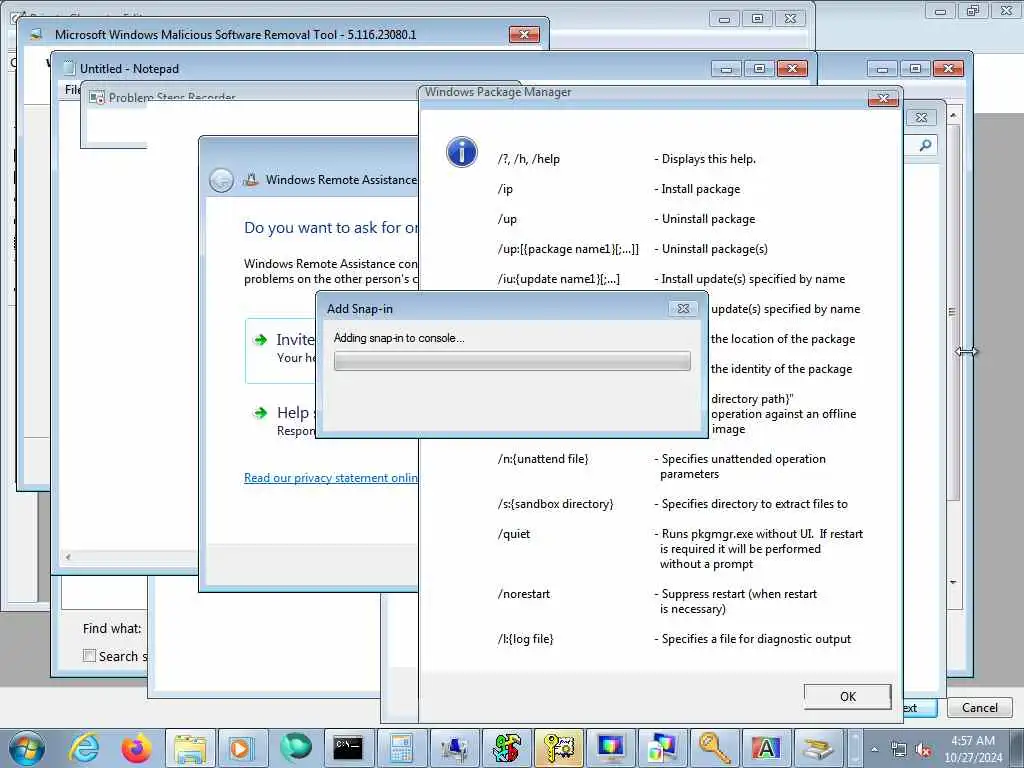Click scroll-down arrow of right scrollbar
The height and width of the screenshot is (768, 1024).
(x=953, y=582)
